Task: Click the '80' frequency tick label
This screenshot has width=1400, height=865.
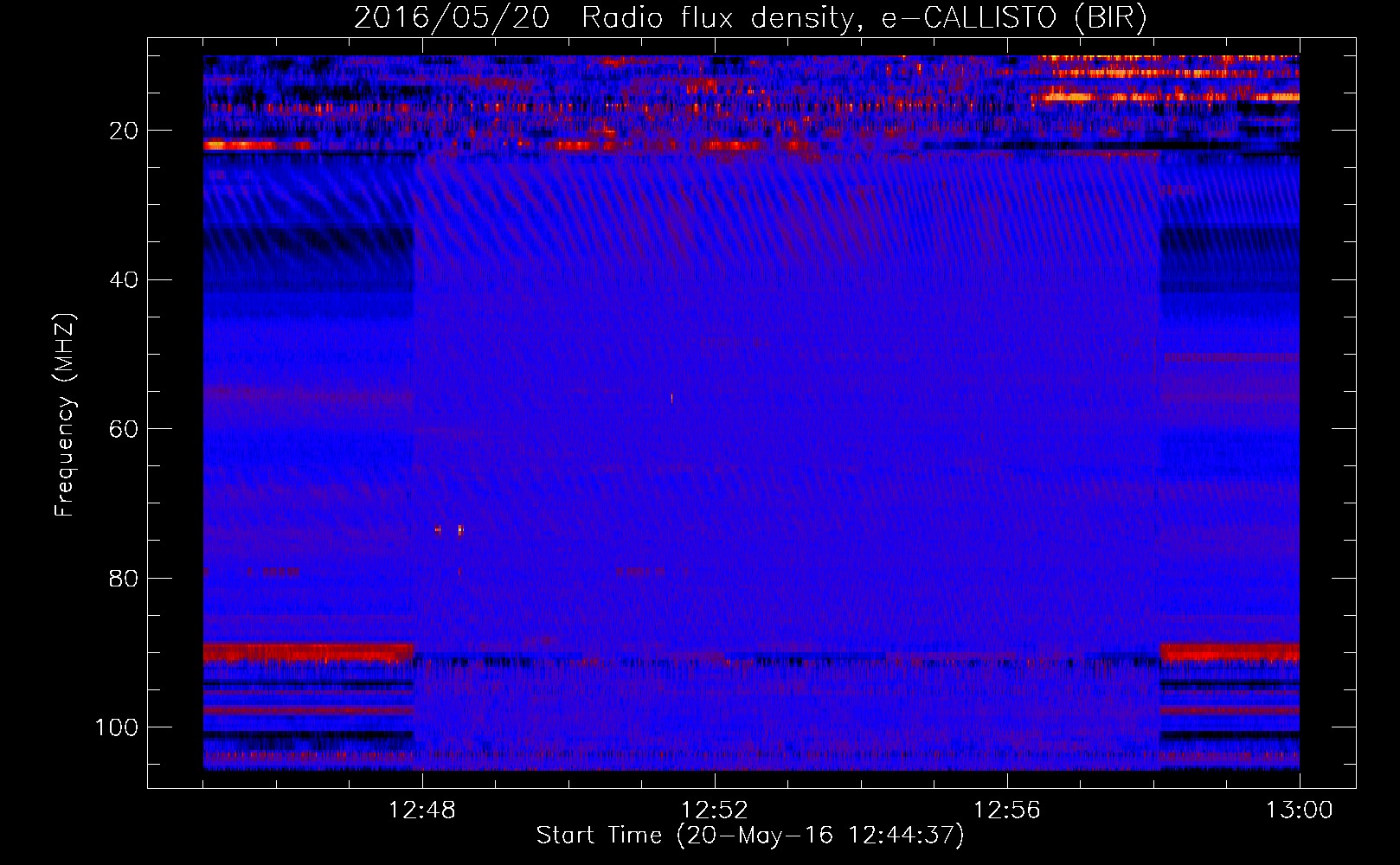Action: 124,578
